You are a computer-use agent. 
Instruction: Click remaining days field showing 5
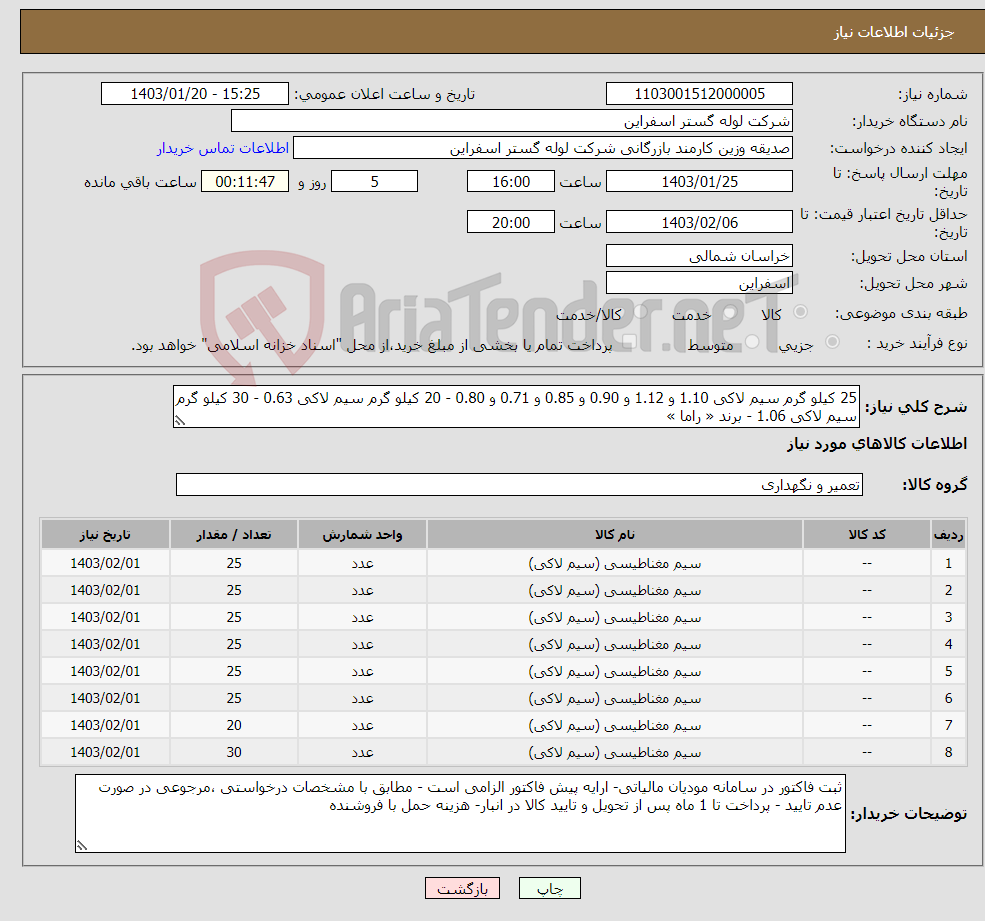point(374,182)
